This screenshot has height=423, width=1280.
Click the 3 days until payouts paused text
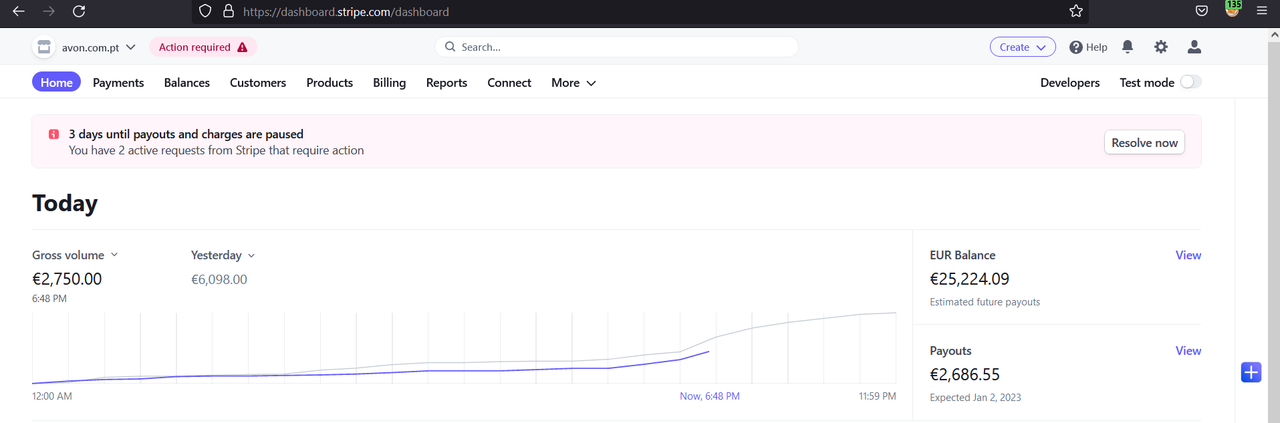pos(186,134)
